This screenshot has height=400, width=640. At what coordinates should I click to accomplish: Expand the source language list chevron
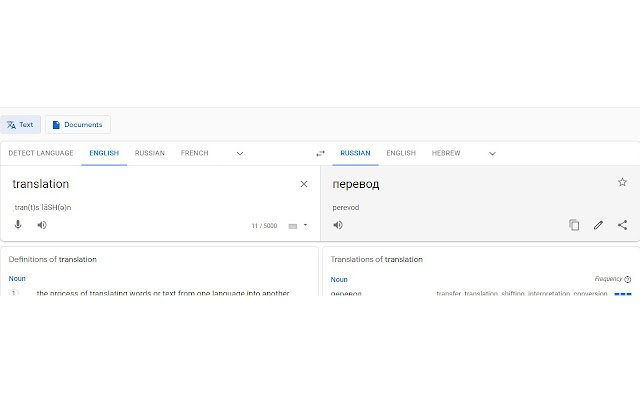[x=240, y=153]
